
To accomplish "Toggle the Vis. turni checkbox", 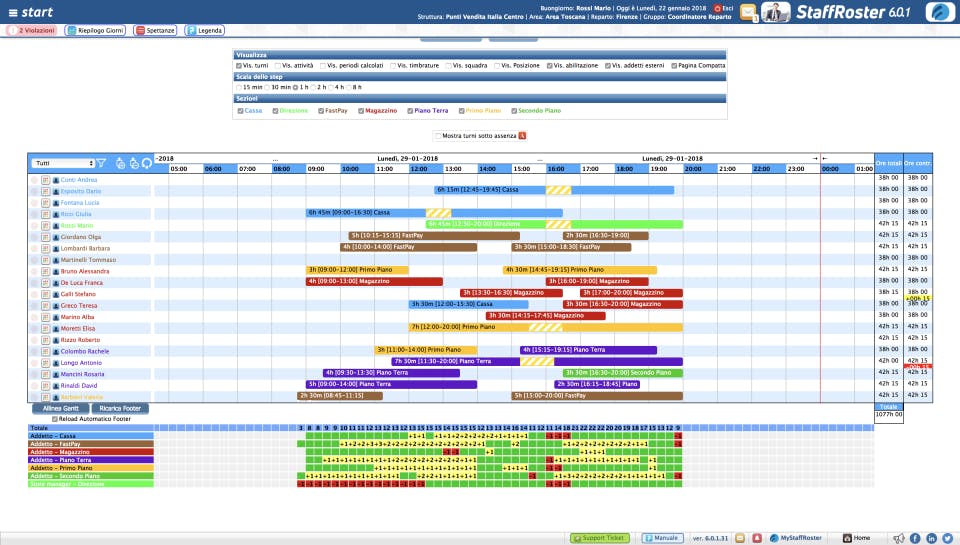I will [x=239, y=66].
